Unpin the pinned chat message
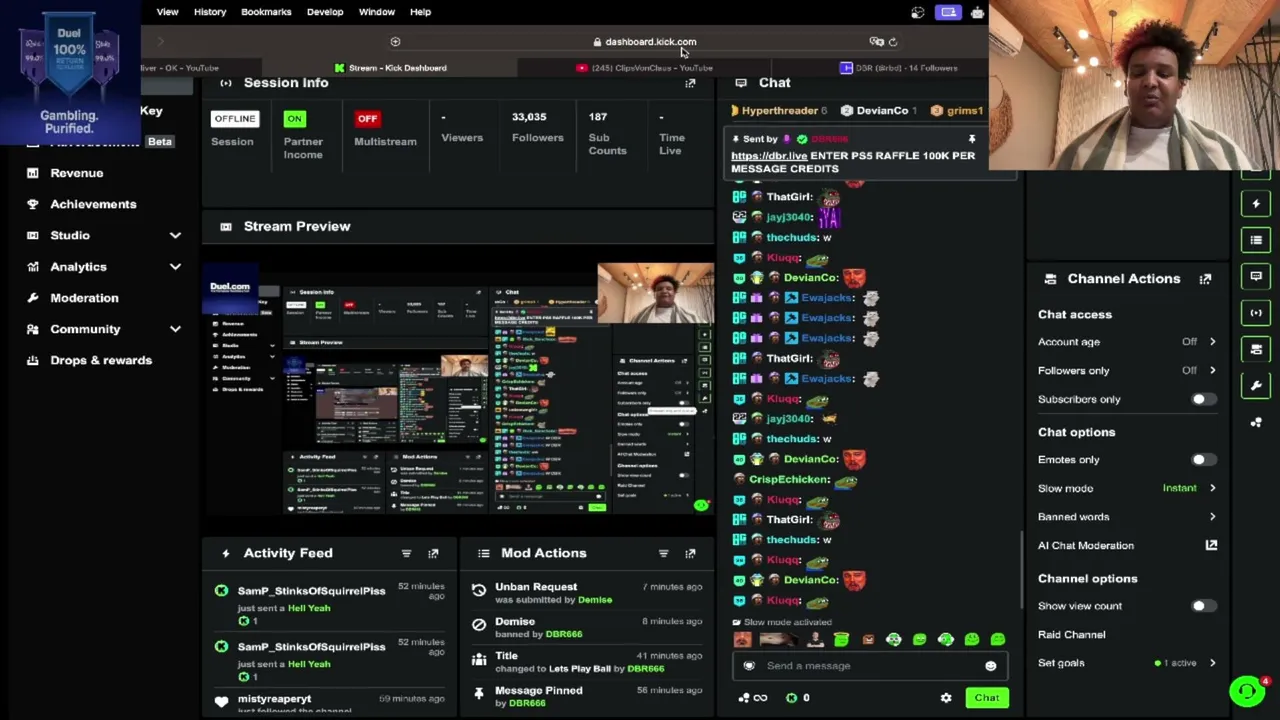1280x720 pixels. coord(971,139)
